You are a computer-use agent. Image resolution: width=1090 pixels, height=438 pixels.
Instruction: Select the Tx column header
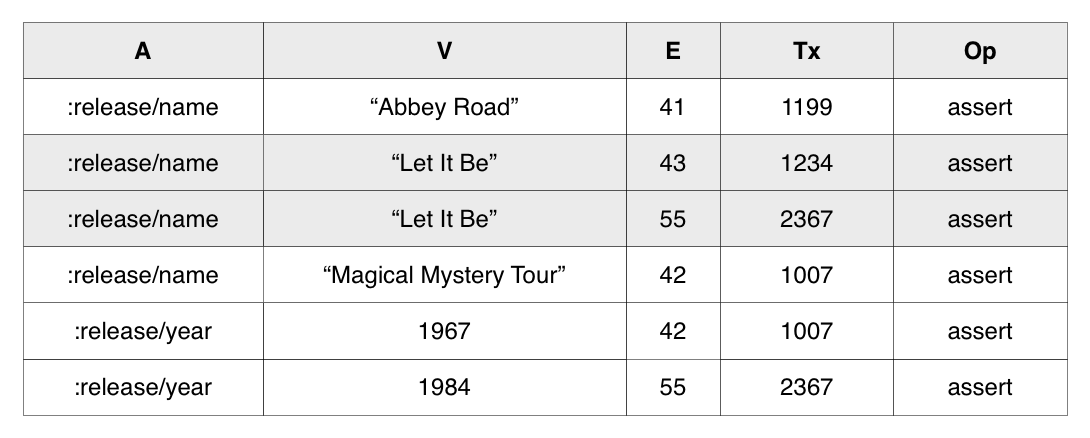tap(807, 51)
